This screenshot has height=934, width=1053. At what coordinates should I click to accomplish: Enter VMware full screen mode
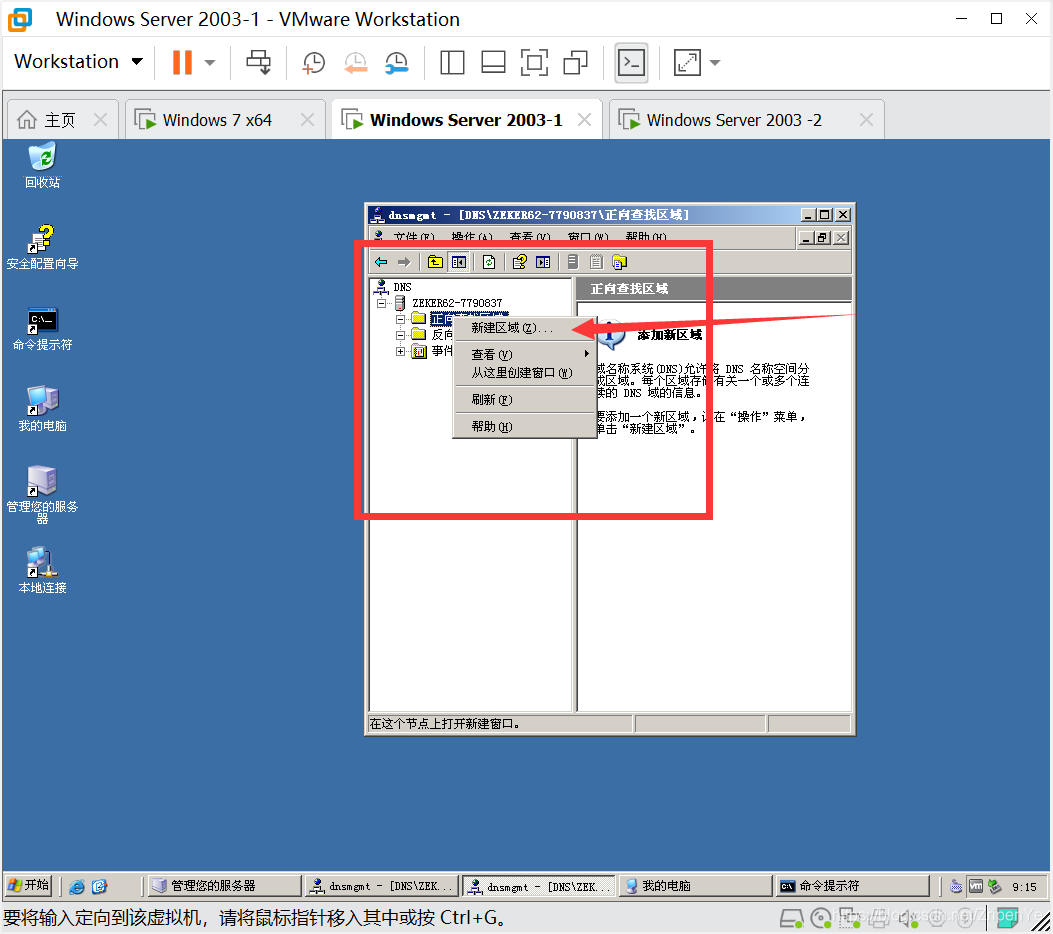point(534,62)
